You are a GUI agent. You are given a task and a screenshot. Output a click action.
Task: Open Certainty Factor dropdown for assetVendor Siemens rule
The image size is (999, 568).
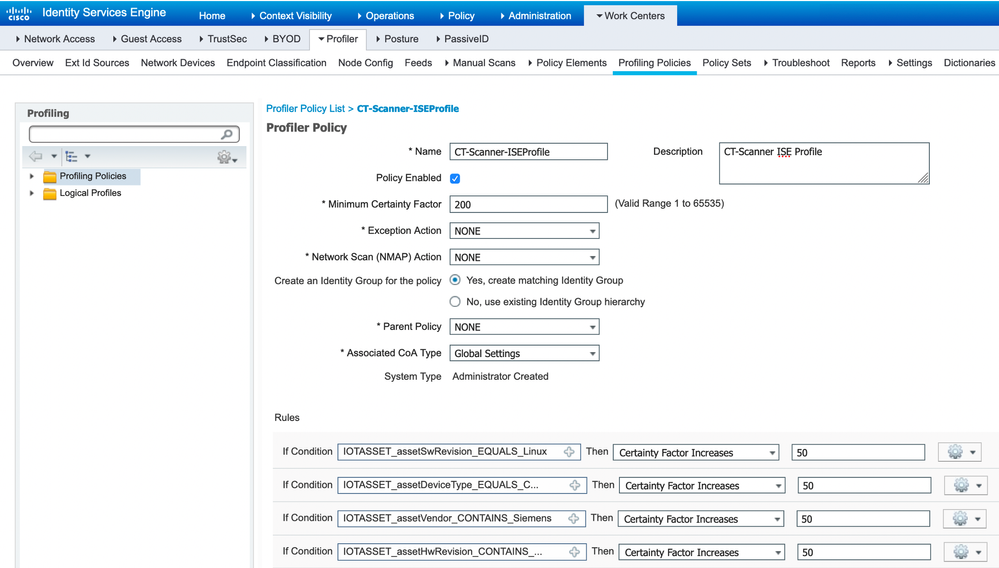(x=701, y=519)
